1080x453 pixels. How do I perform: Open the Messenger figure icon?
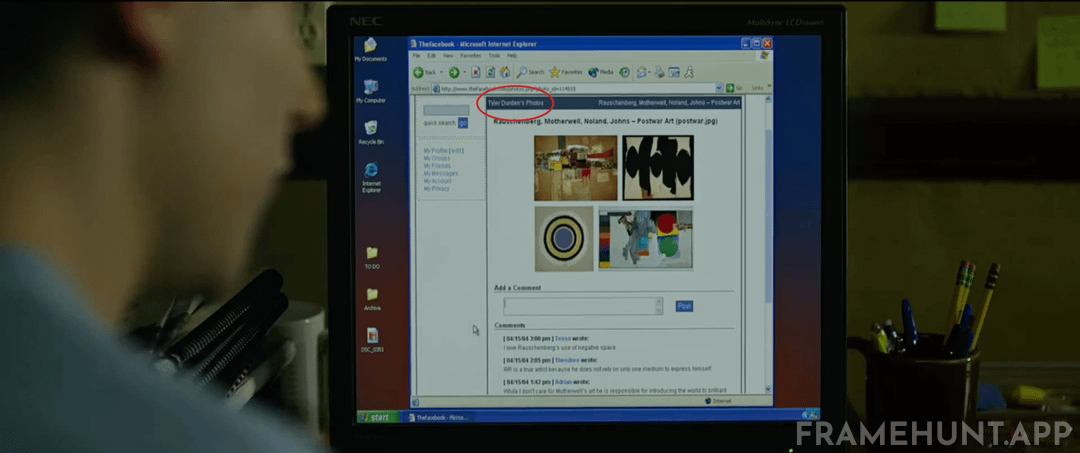tap(689, 72)
